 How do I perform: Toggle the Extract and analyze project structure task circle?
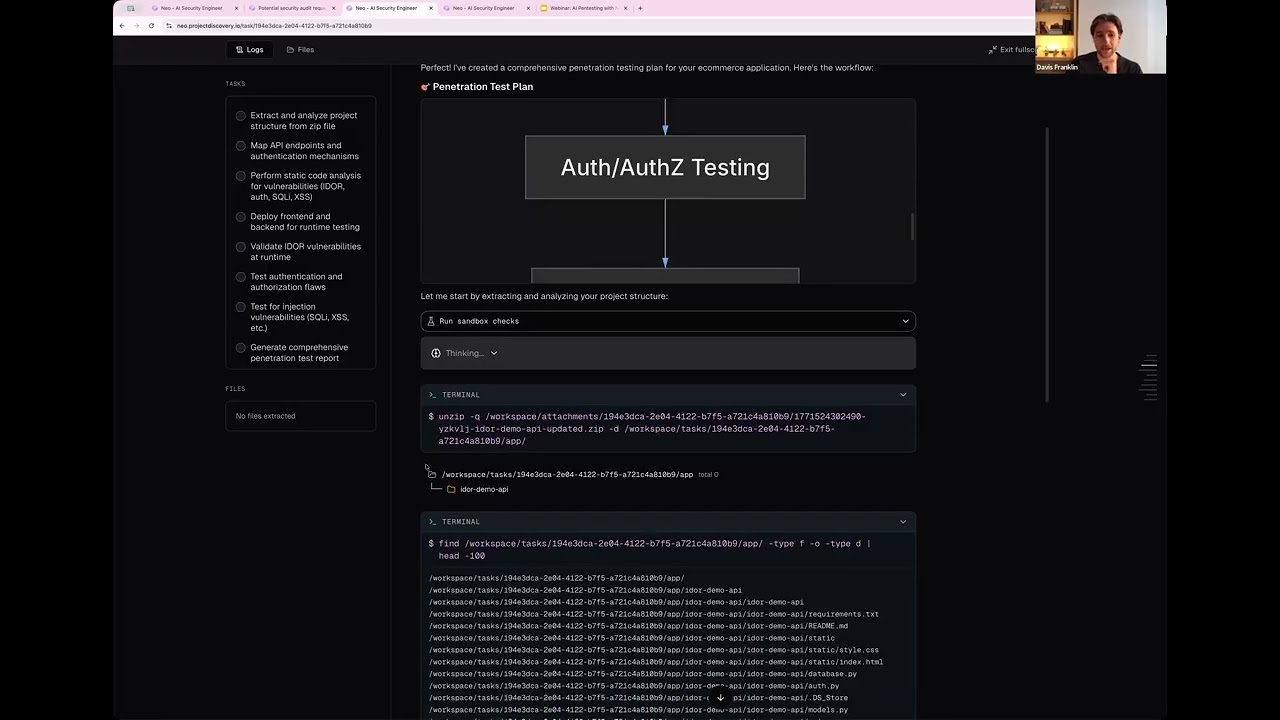(x=241, y=116)
